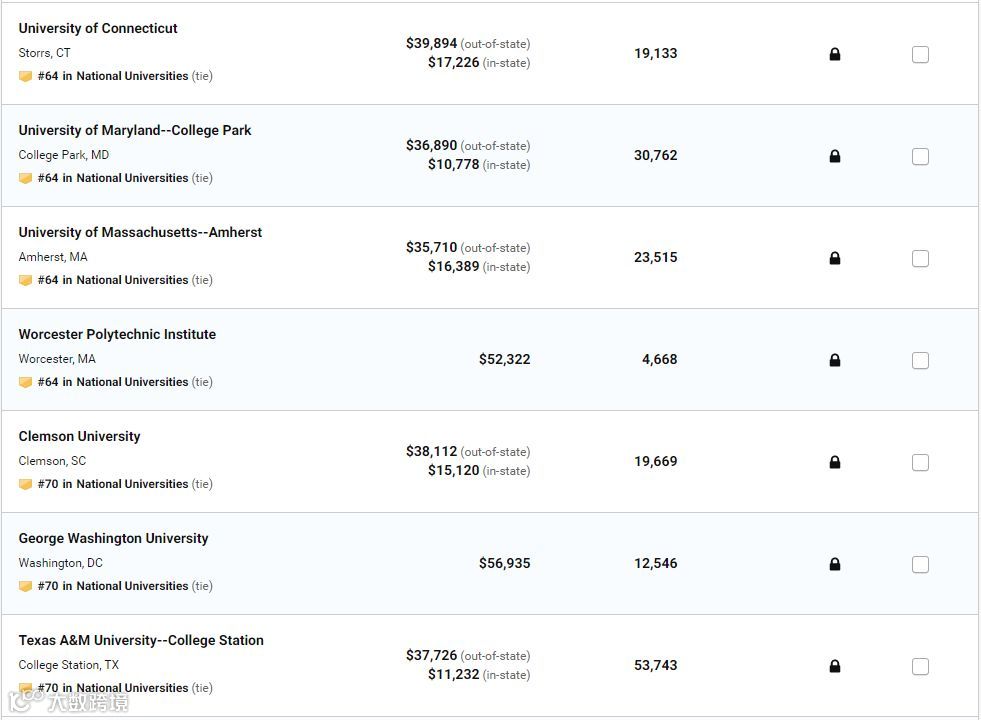Click Clemson's #70 in National Universities ranking
This screenshot has height=720, width=981.
pyautogui.click(x=113, y=484)
